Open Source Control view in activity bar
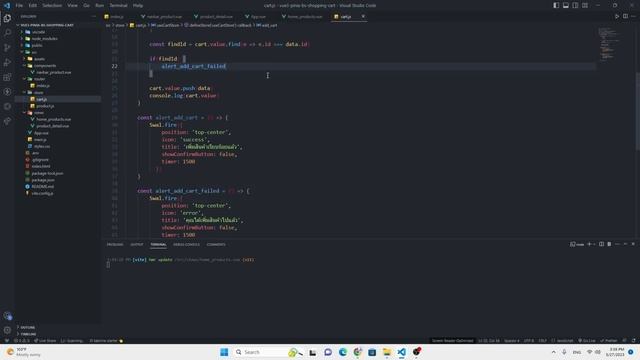 pos(7,48)
